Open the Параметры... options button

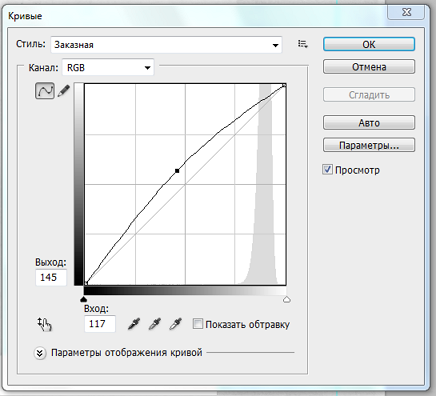click(x=369, y=145)
